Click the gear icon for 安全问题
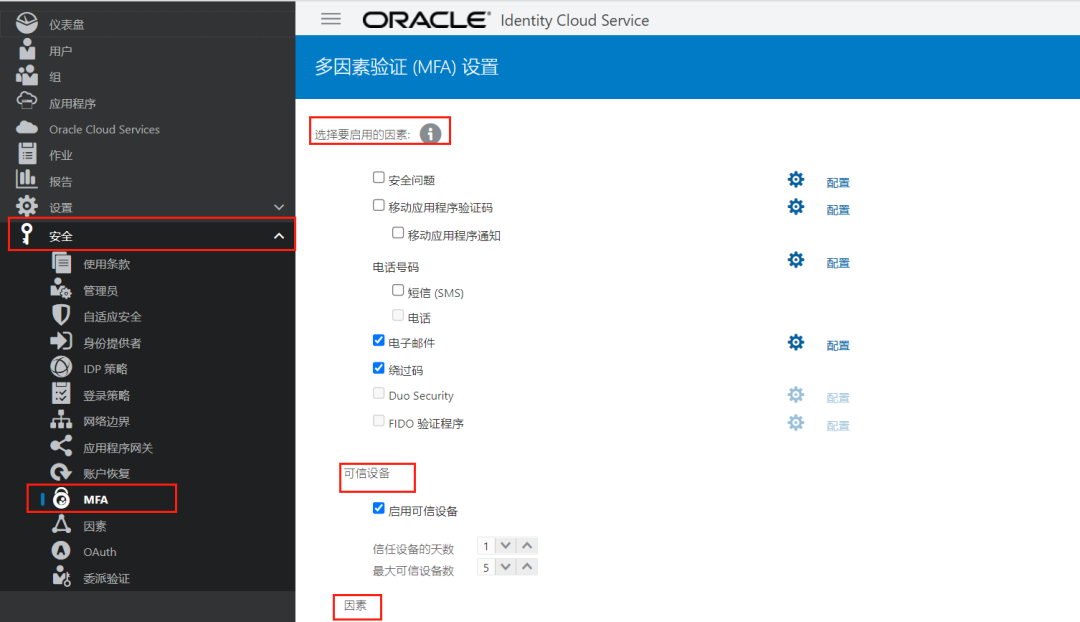 [796, 180]
